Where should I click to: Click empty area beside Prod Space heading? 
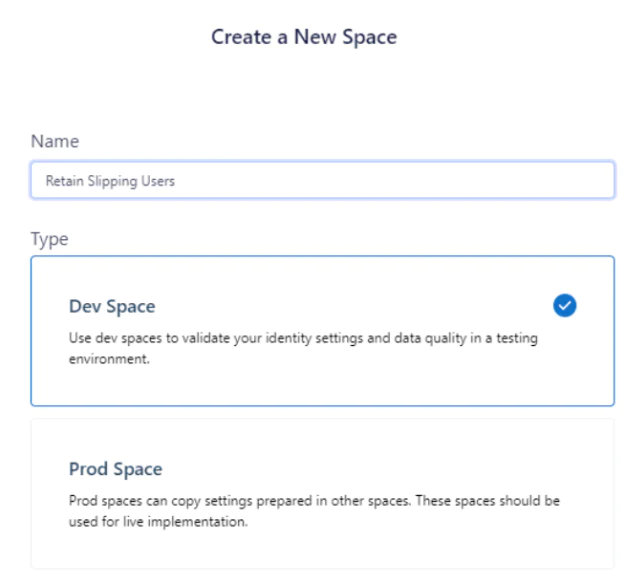tap(400, 469)
